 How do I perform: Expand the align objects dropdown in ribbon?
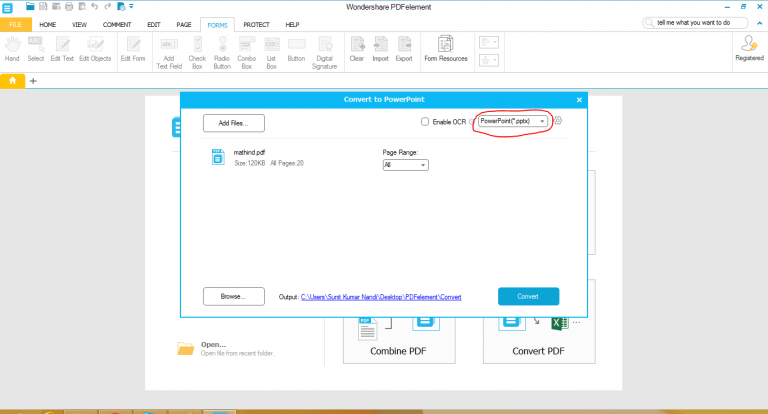[488, 43]
